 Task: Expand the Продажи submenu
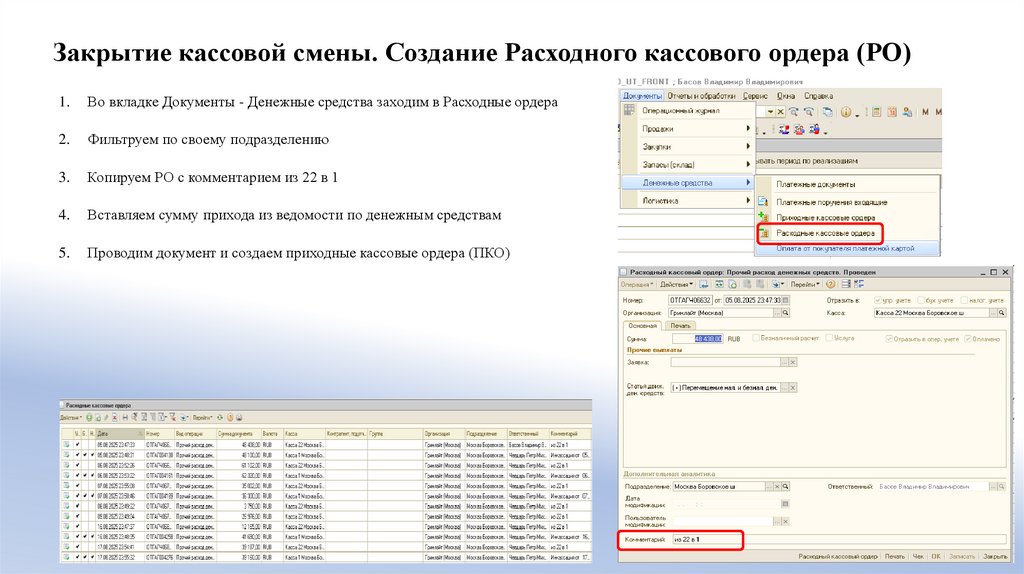[686, 129]
